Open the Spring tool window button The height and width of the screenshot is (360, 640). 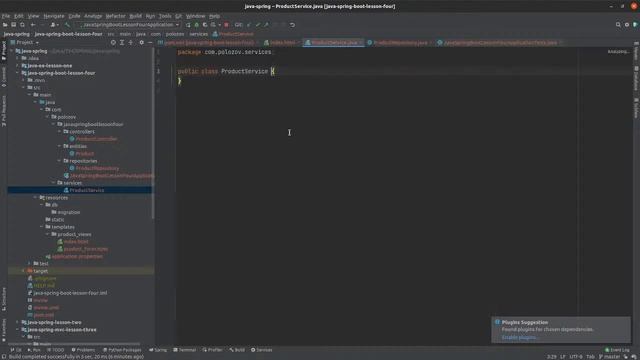tap(158, 350)
